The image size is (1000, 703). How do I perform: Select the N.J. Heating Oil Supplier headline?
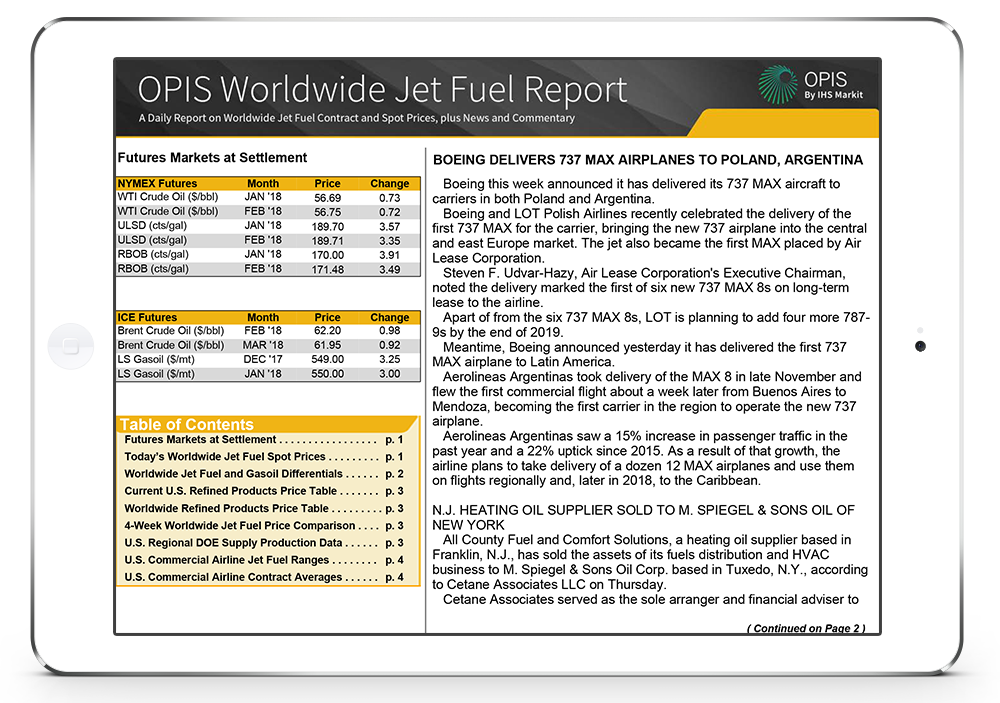tap(643, 518)
